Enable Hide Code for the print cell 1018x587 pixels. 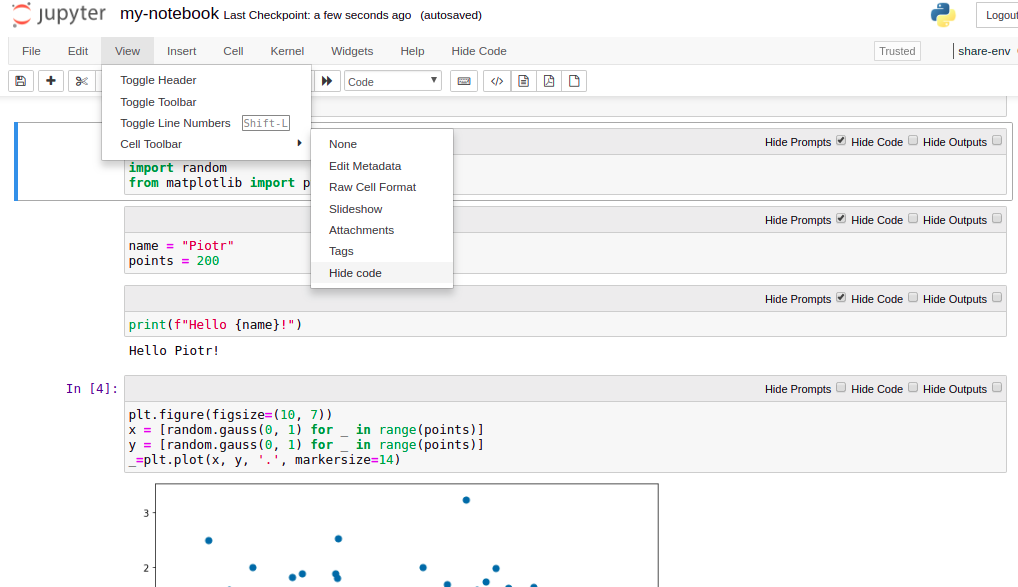tap(913, 298)
